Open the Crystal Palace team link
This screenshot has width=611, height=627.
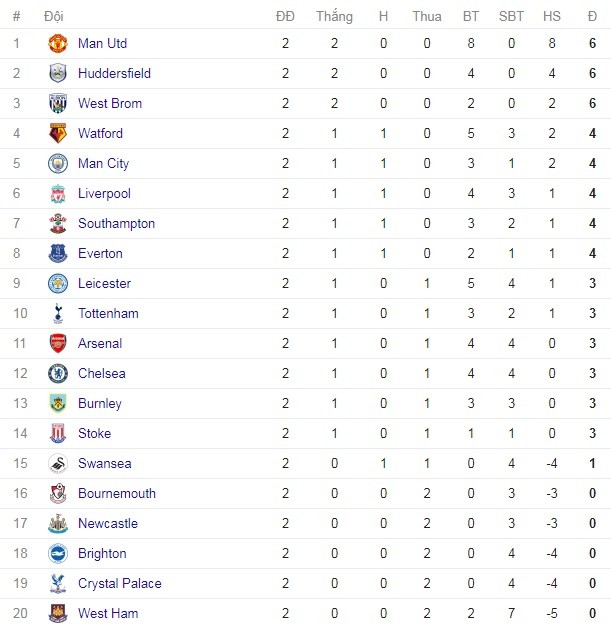pyautogui.click(x=120, y=583)
